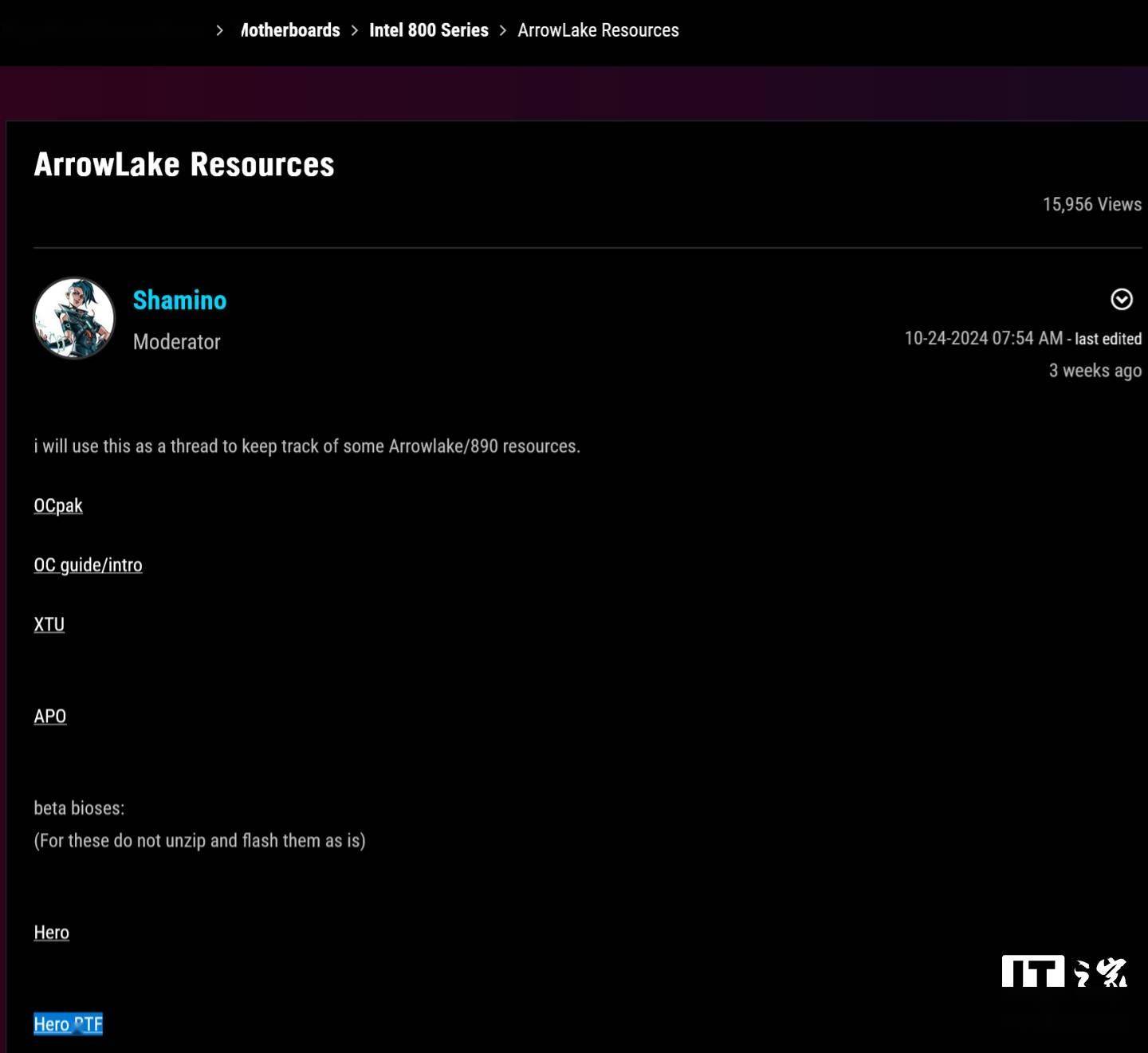Go to Motherboards breadcrumb
This screenshot has width=1148, height=1053.
point(290,30)
